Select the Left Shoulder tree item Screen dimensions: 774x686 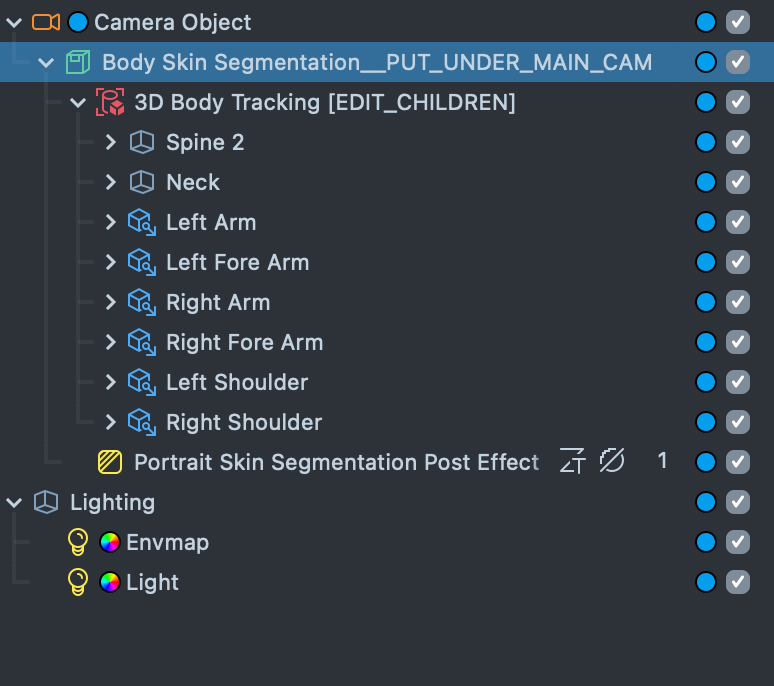[237, 382]
